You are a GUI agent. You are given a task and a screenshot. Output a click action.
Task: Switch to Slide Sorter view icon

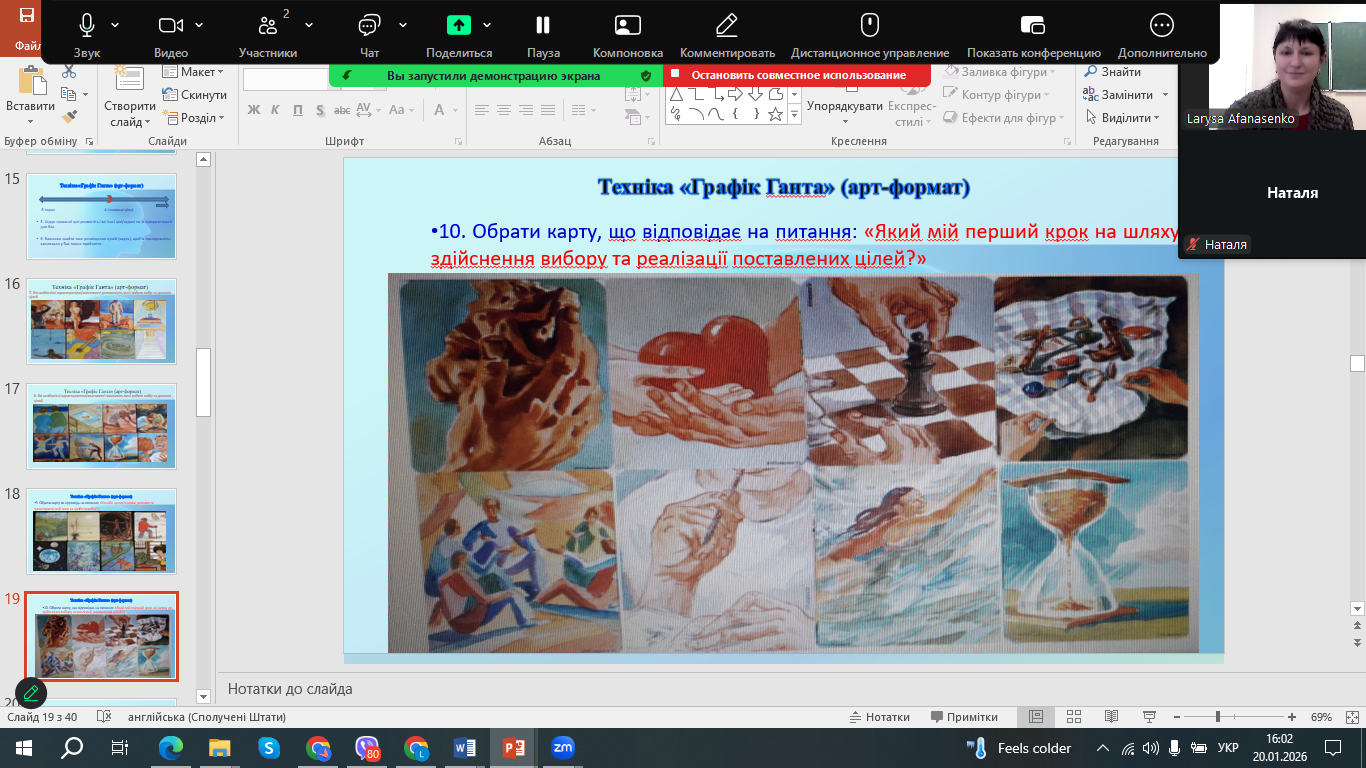(1074, 717)
